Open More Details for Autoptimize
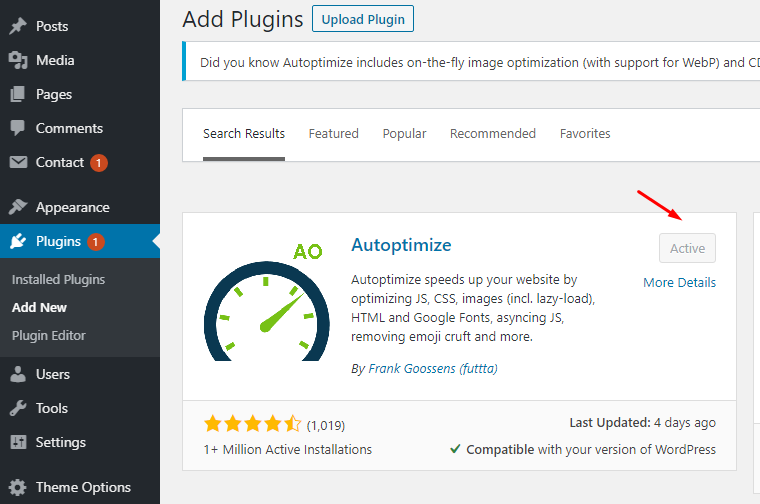 pos(679,283)
